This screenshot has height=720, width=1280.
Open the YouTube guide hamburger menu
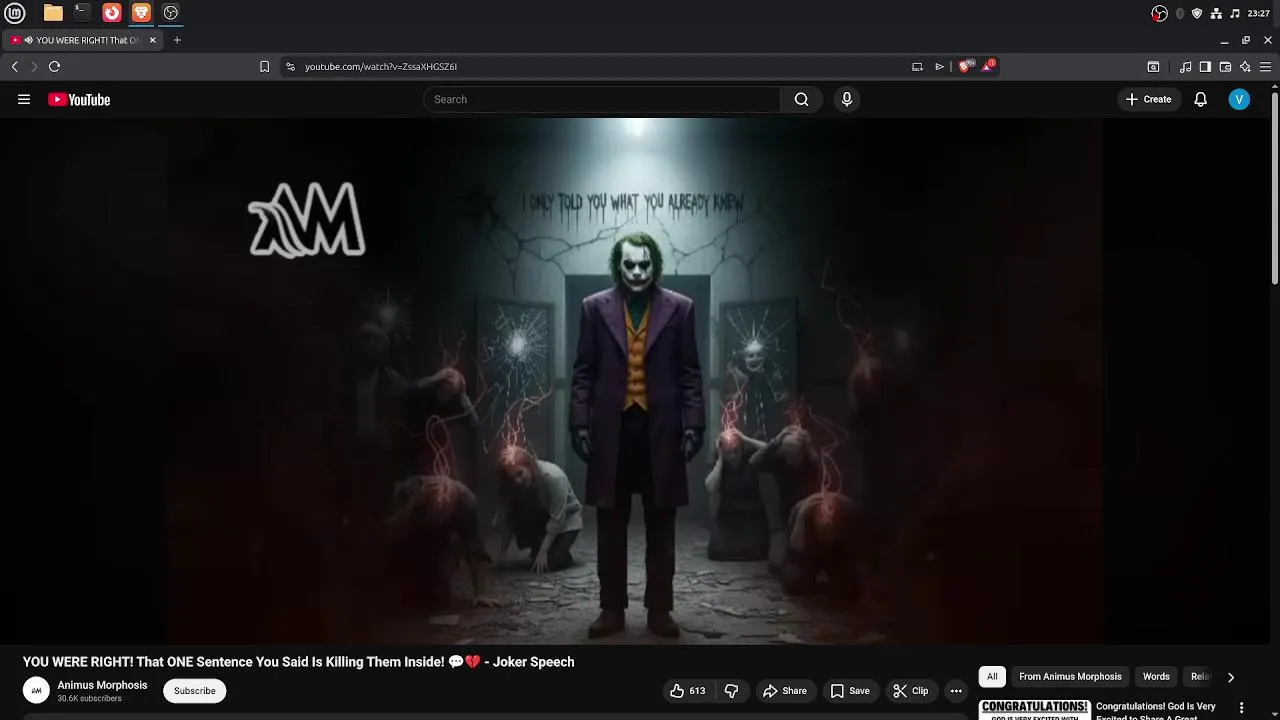(24, 99)
